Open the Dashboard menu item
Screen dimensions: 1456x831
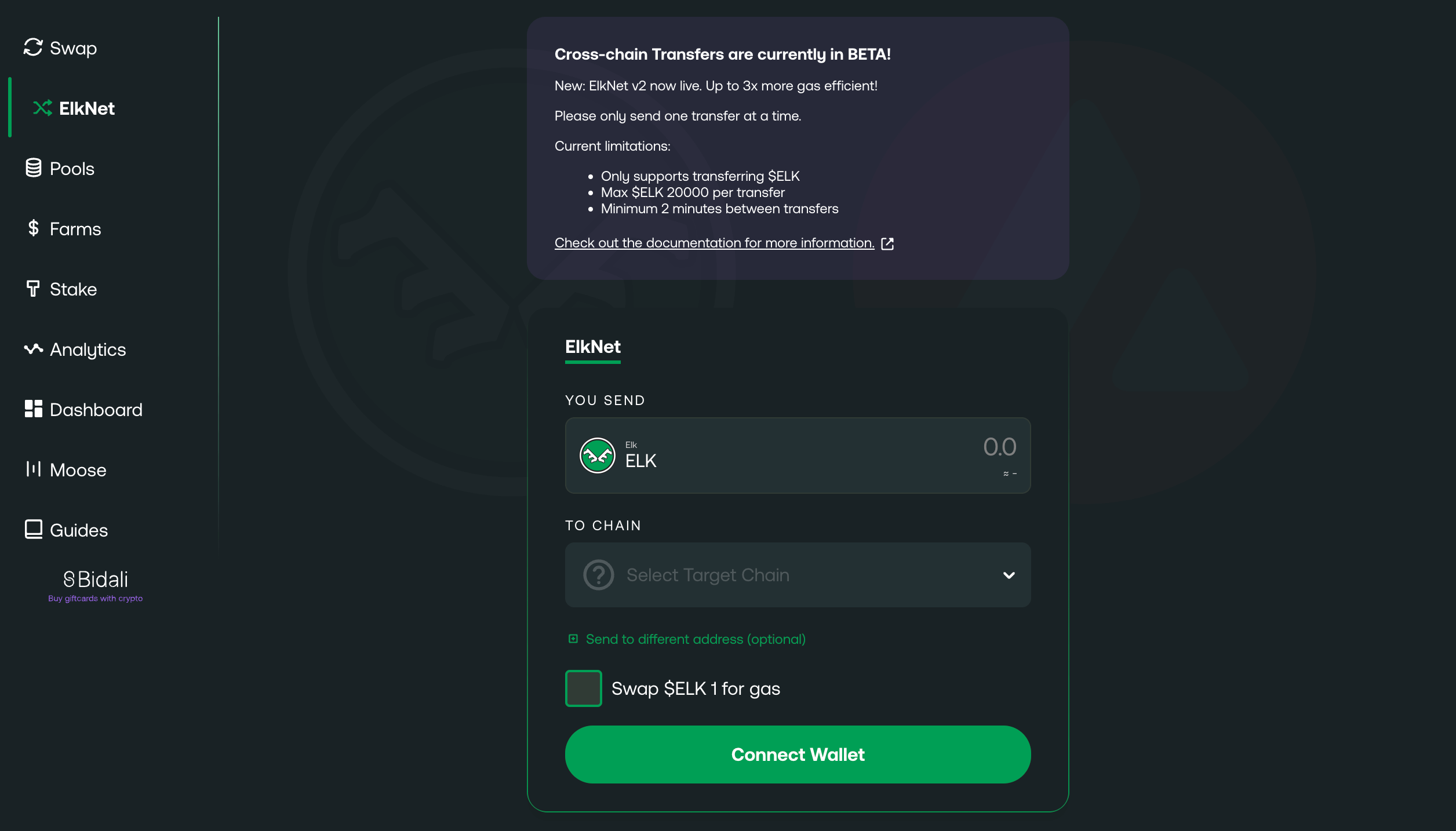tap(83, 410)
